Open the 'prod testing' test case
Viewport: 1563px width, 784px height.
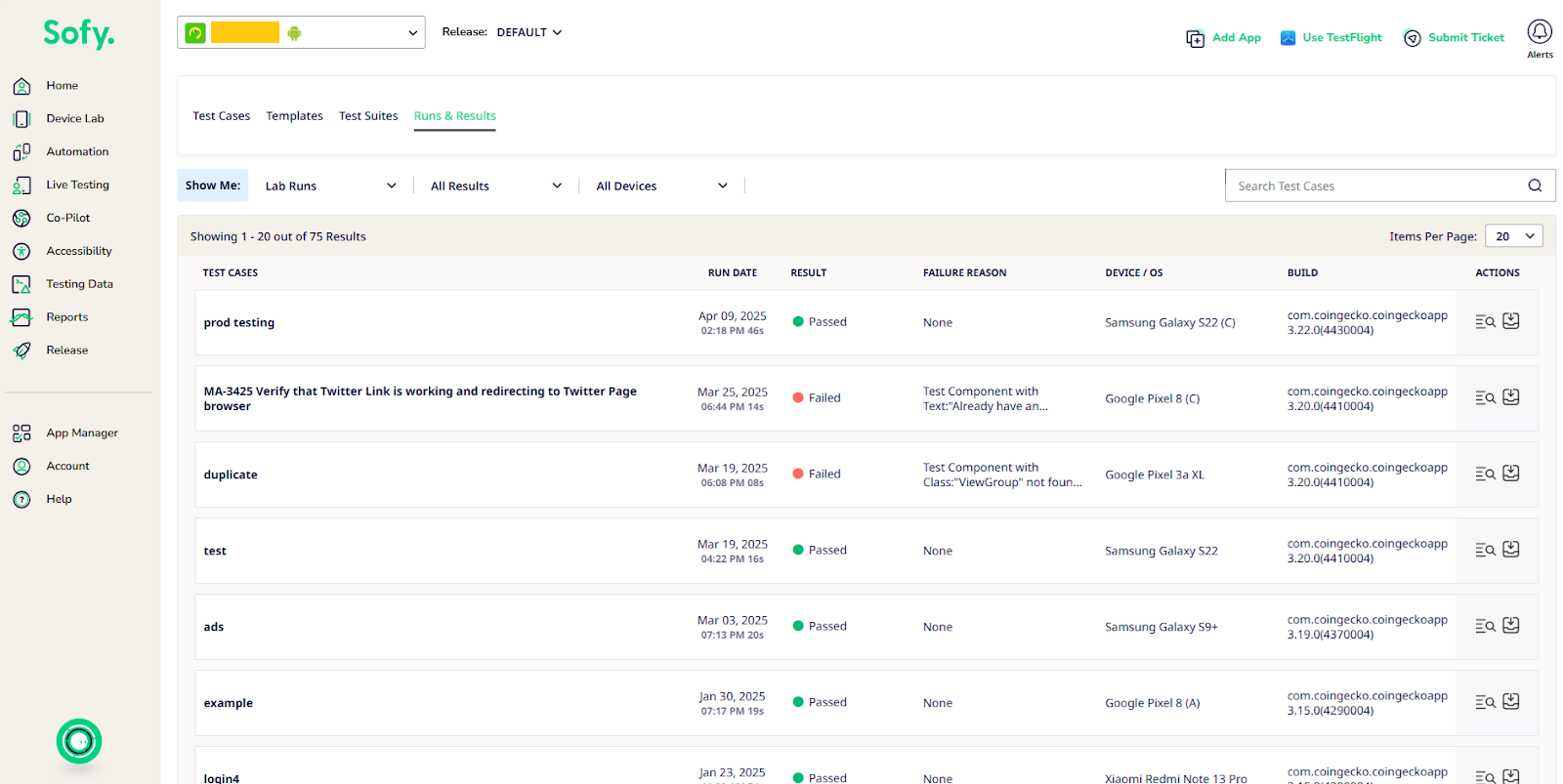pyautogui.click(x=238, y=323)
